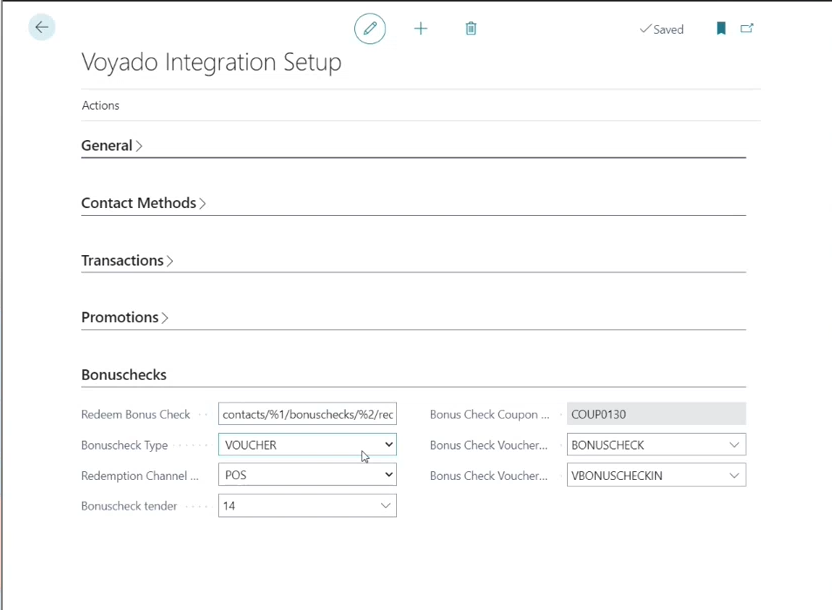
Task: Open the VBONUSCHECKIN voucher dropdown
Action: click(656, 475)
